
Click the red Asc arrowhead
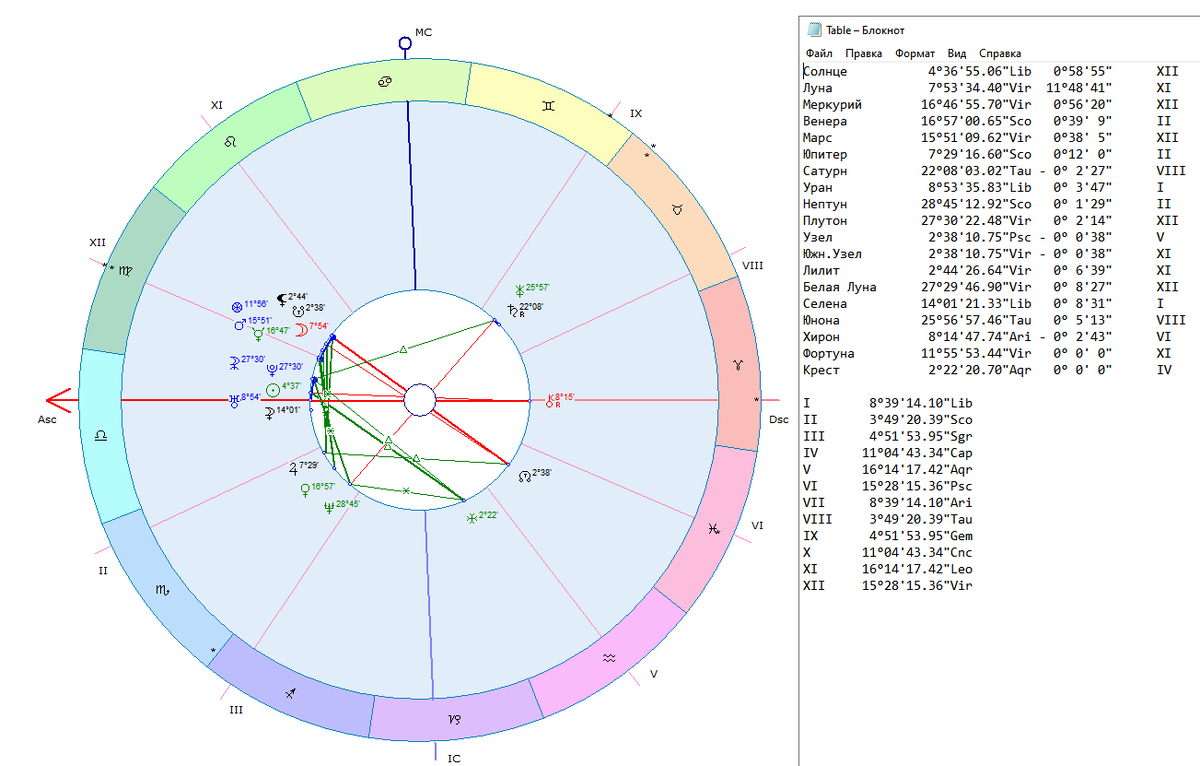(x=60, y=401)
